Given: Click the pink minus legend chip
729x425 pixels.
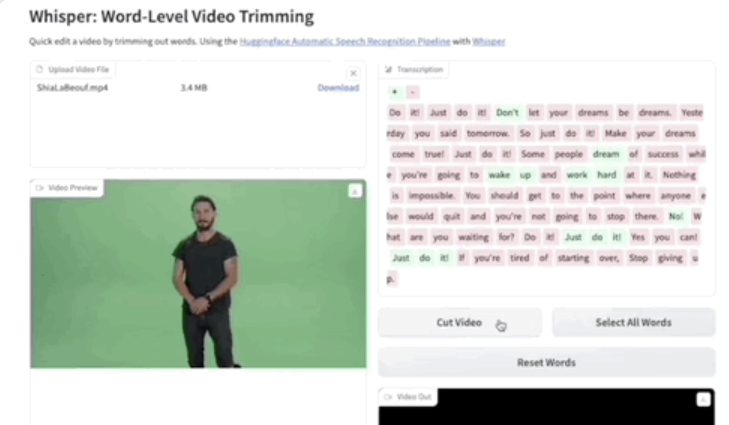Looking at the screenshot, I should 413,92.
